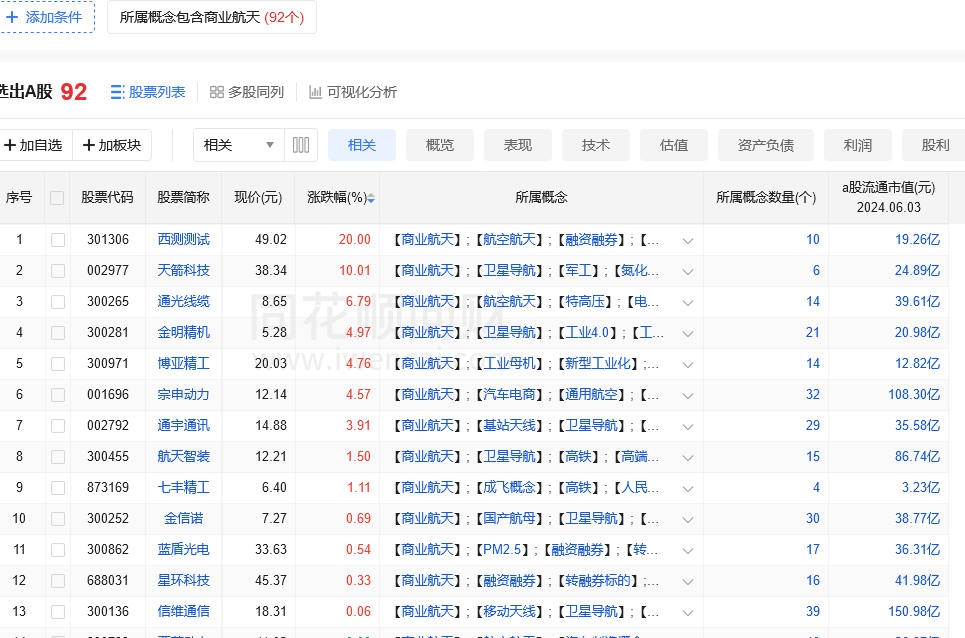This screenshot has width=965, height=638.
Task: Click market value 108.30亿
Action: 914,394
